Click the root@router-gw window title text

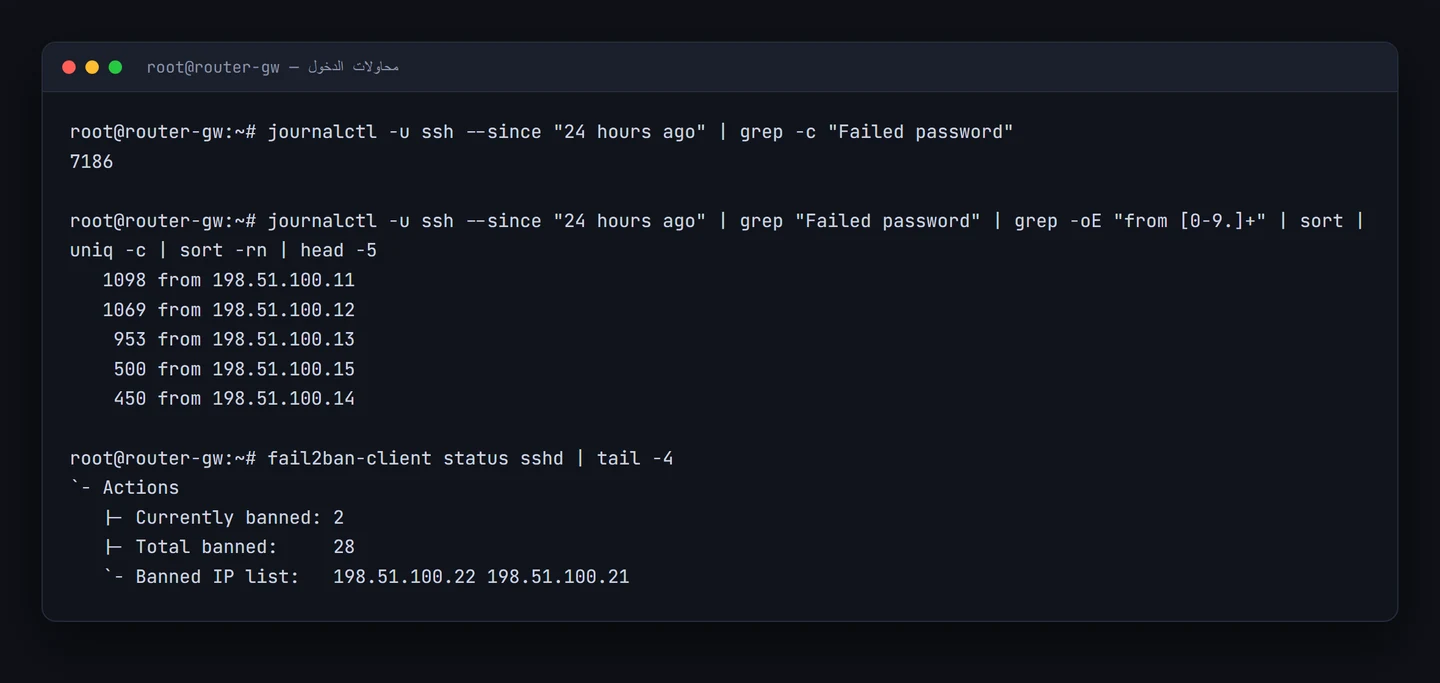pos(213,67)
